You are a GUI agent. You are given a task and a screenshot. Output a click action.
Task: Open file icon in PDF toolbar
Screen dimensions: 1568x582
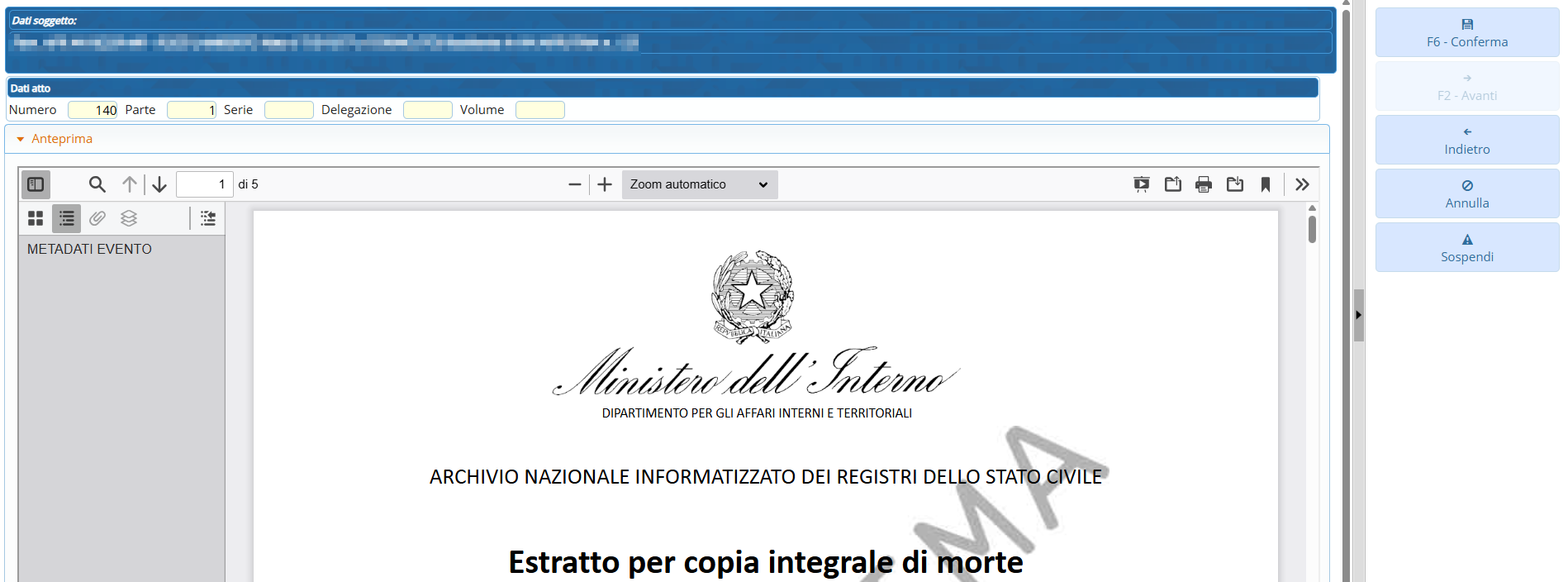(x=1173, y=184)
